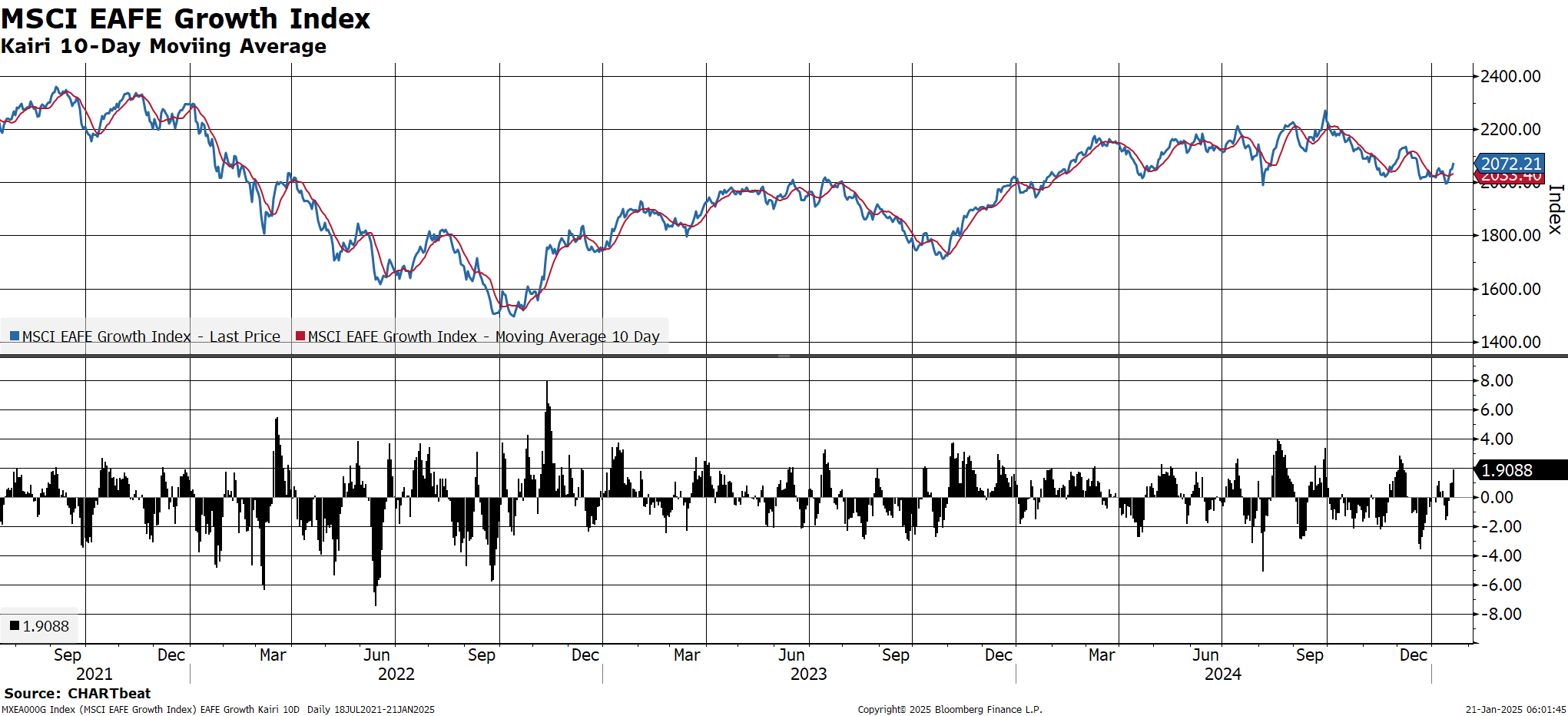1568x716 pixels.
Task: Click the 1.9088 legend value in lower panel
Action: pos(46,626)
